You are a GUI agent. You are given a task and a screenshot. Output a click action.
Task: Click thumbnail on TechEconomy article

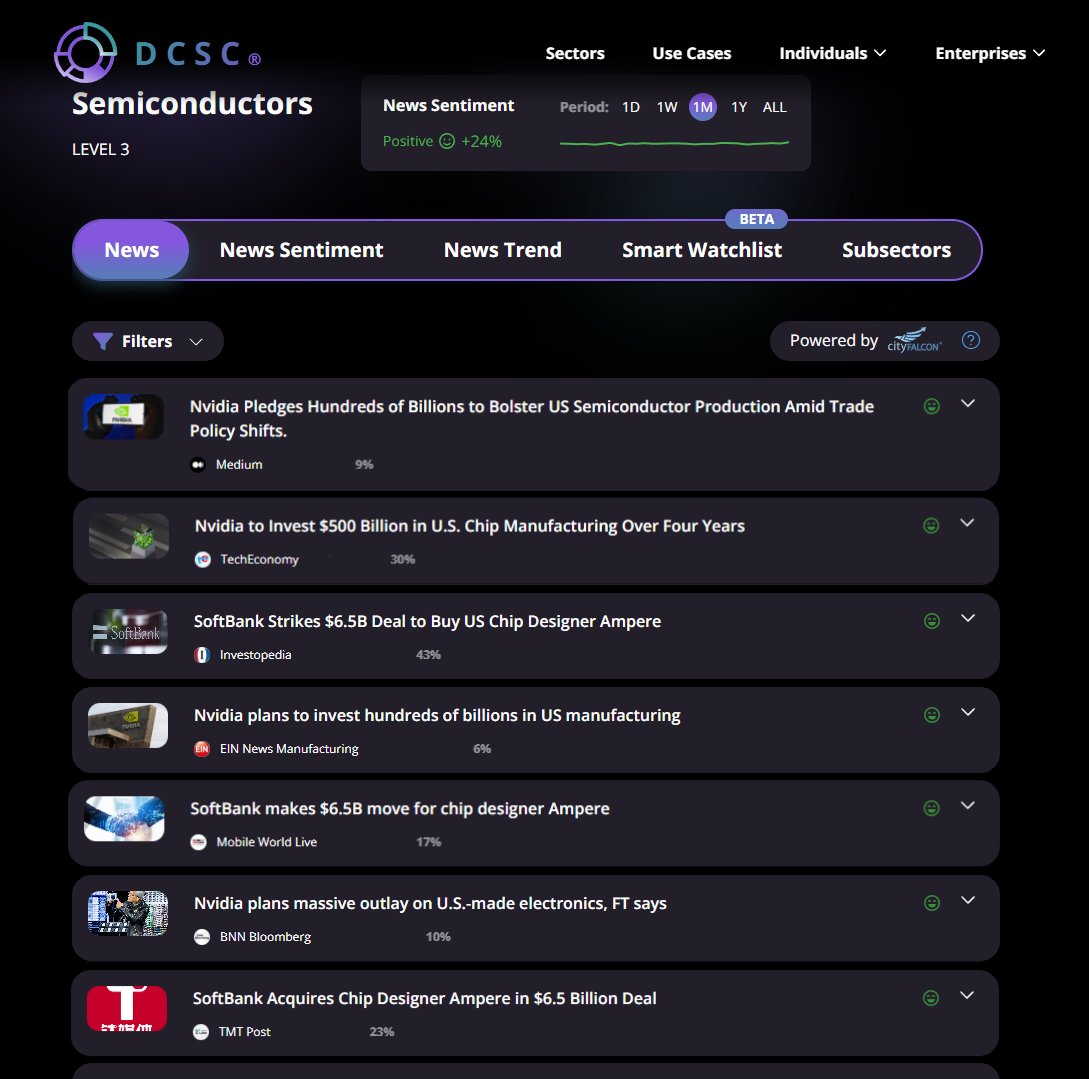(x=129, y=536)
